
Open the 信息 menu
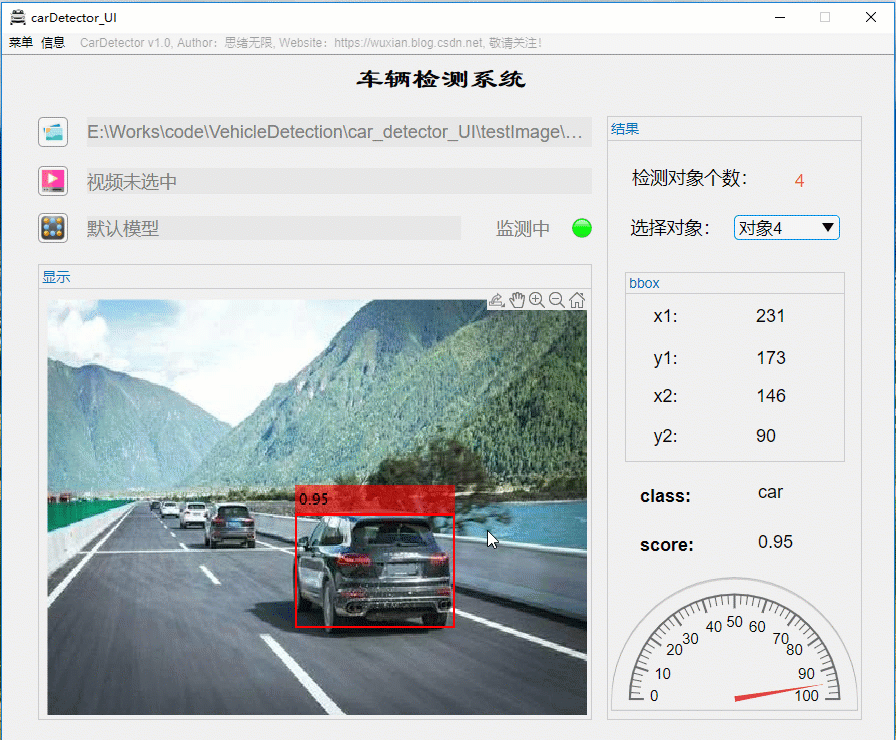[53, 42]
